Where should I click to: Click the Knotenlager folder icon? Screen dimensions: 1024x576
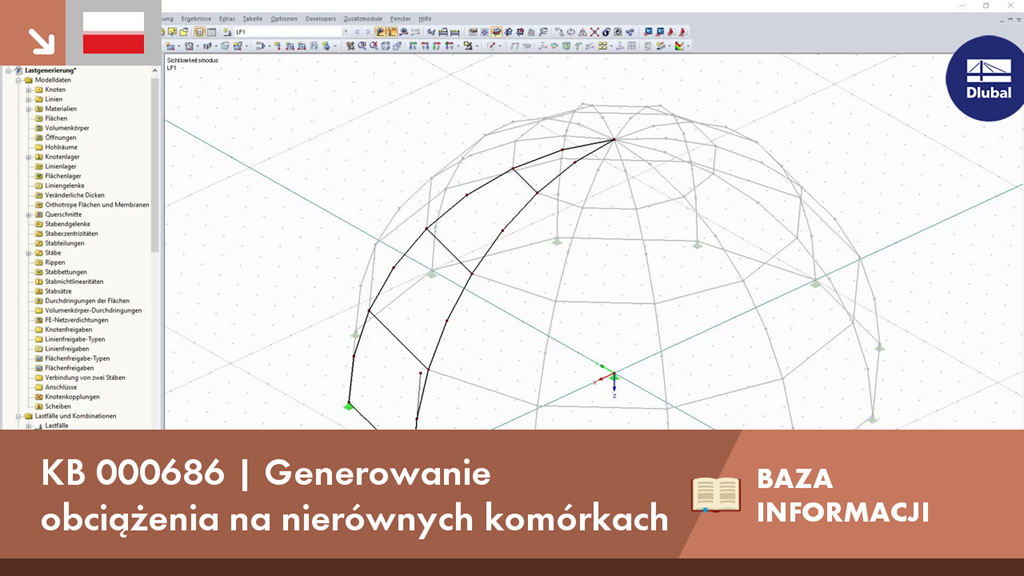pyautogui.click(x=39, y=157)
